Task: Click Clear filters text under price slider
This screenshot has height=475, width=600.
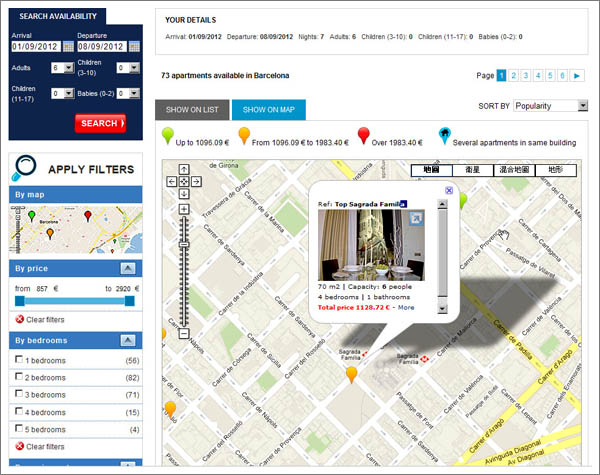Action: click(x=45, y=320)
